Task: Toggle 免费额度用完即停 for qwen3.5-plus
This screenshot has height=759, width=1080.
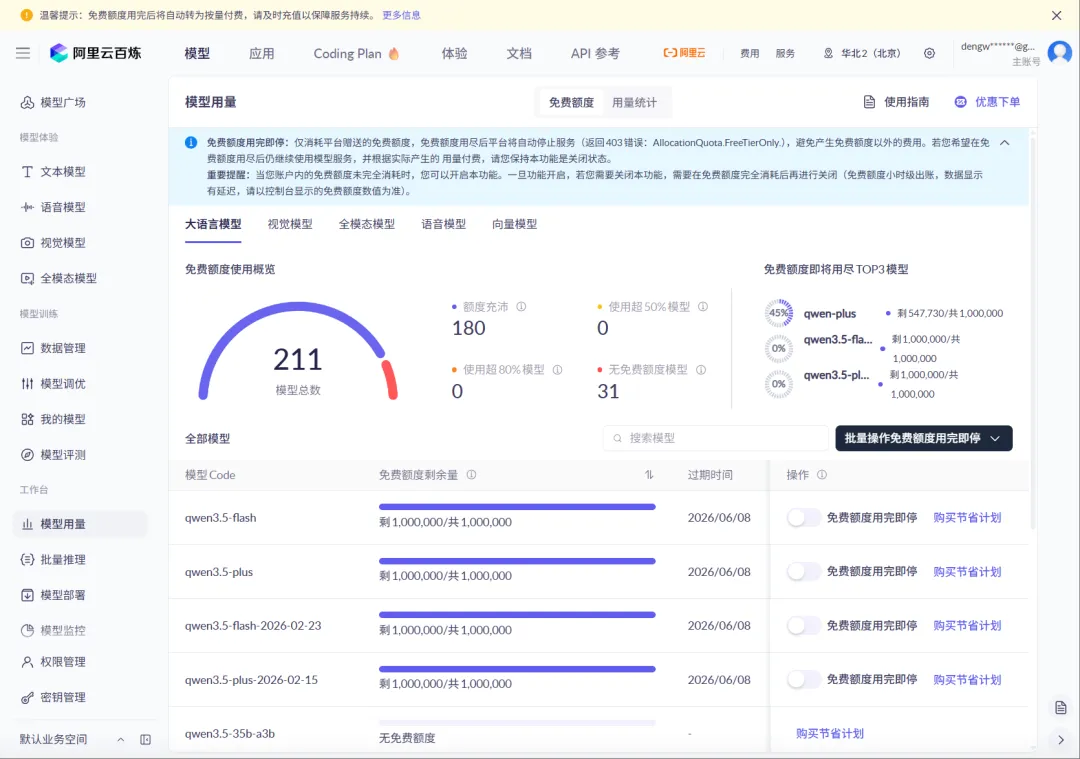Action: point(804,572)
